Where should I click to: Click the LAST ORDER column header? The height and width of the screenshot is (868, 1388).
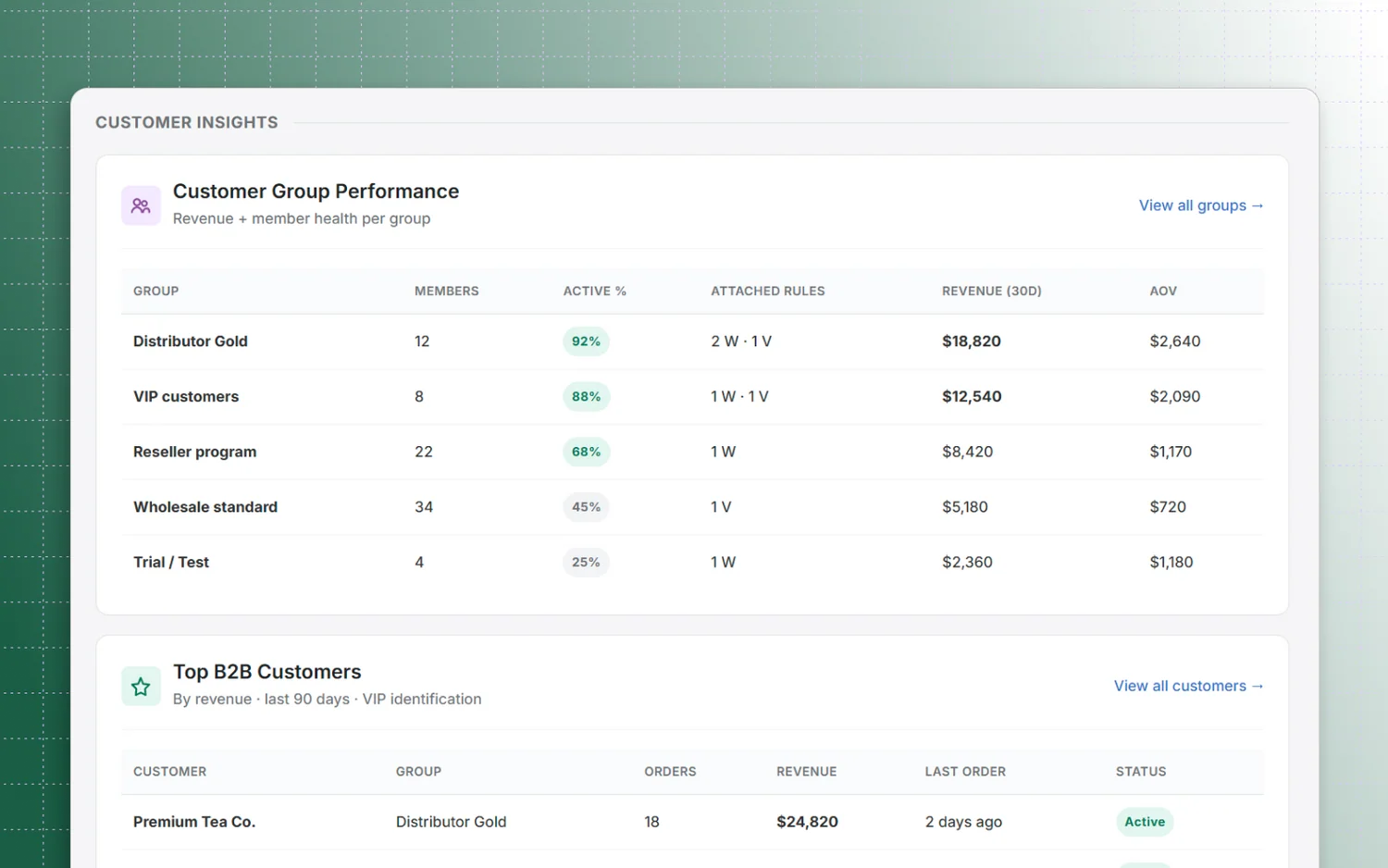tap(965, 772)
